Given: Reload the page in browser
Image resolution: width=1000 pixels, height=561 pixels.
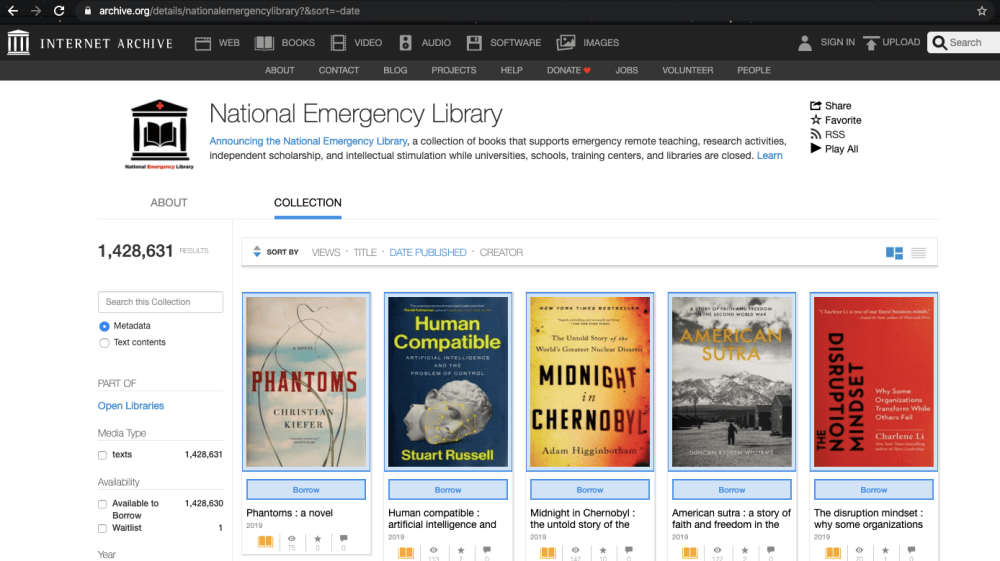Looking at the screenshot, I should pyautogui.click(x=59, y=11).
